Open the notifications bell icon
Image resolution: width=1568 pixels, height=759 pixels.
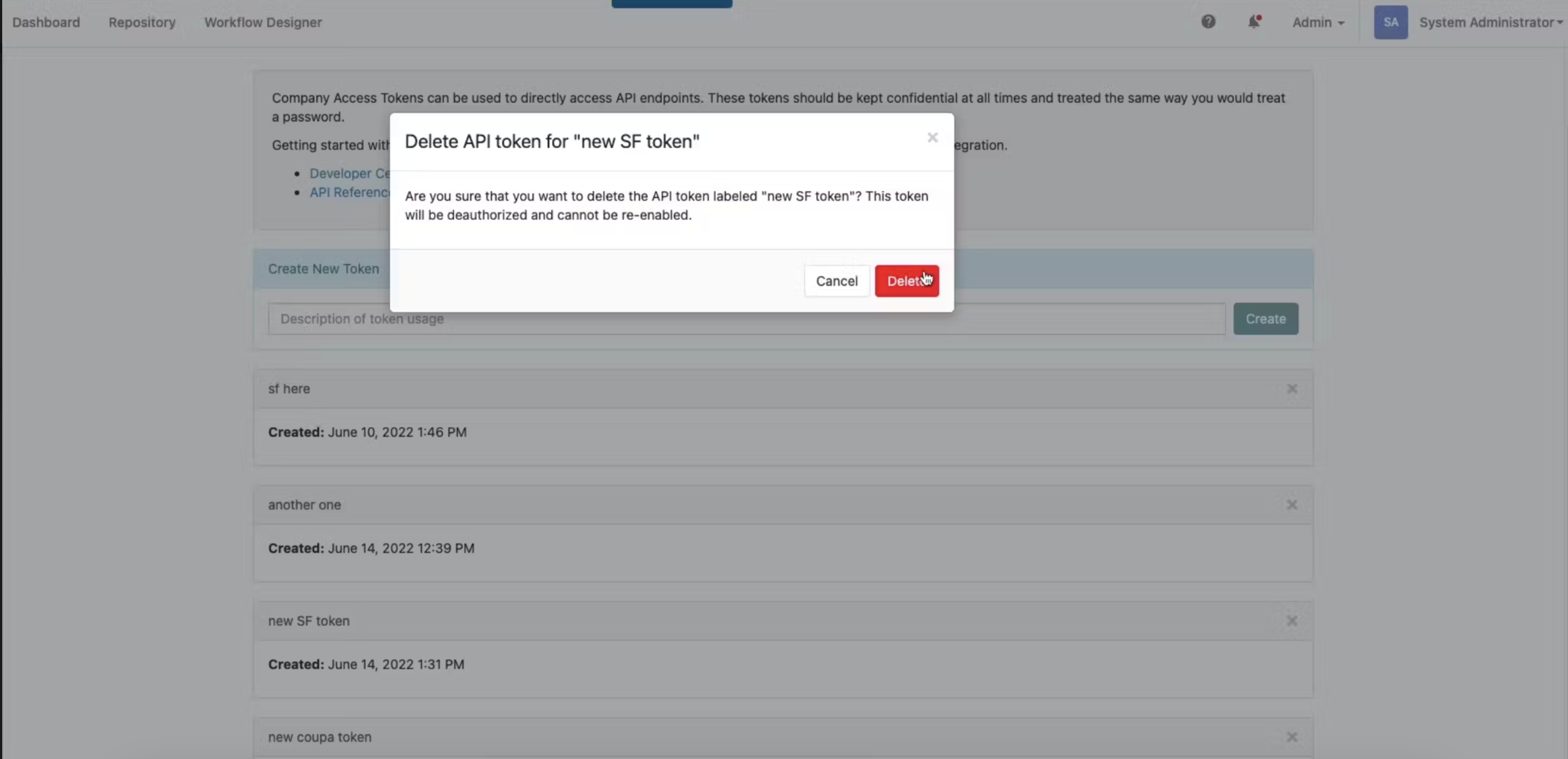[x=1255, y=22]
